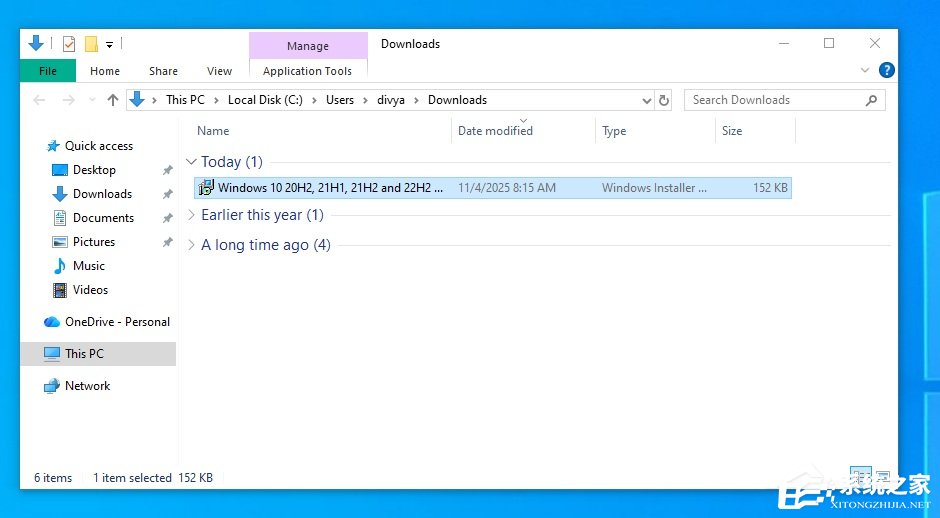940x518 pixels.
Task: Select the Windows 10 20H2 installer file
Action: pyautogui.click(x=493, y=188)
